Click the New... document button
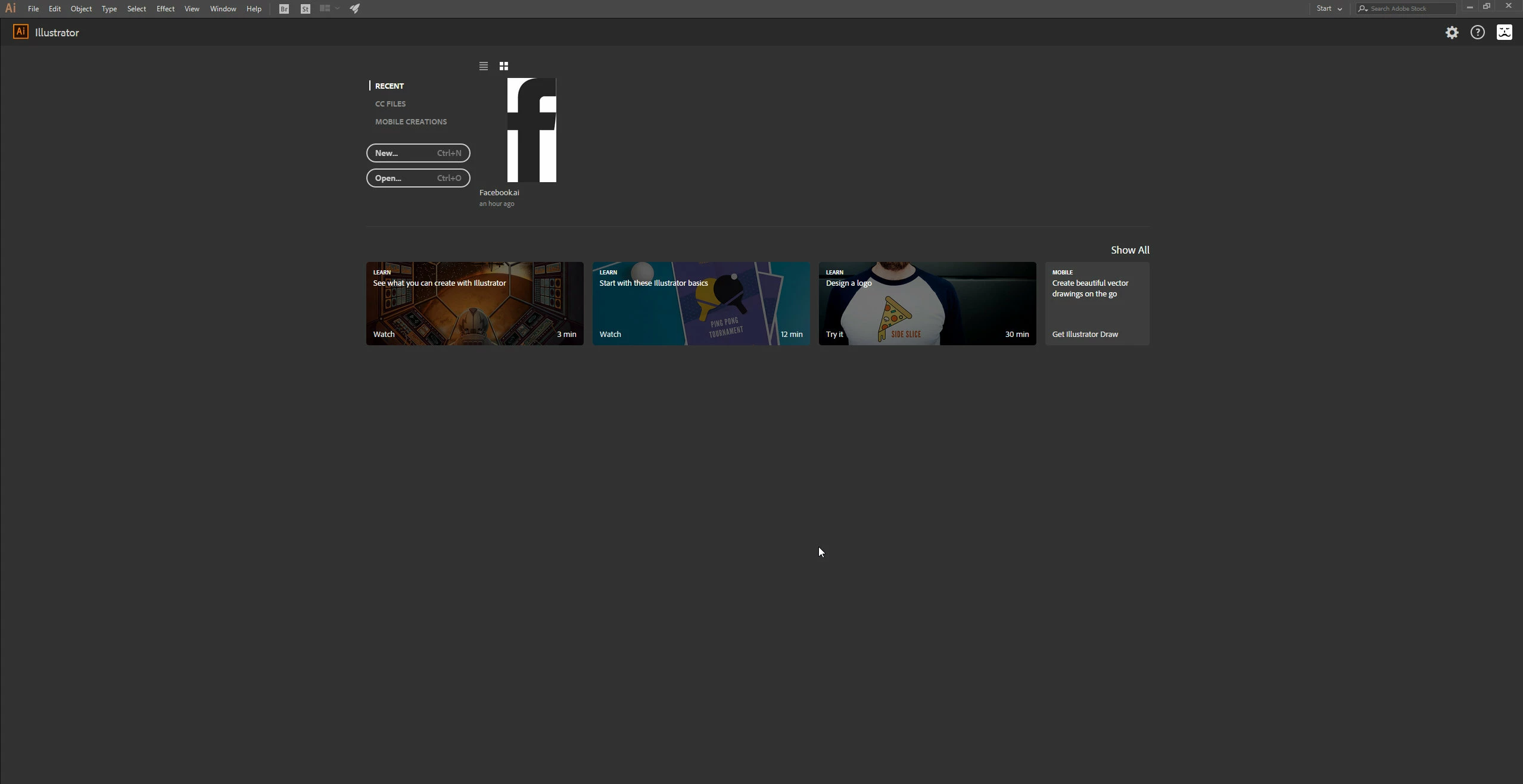The height and width of the screenshot is (784, 1523). point(418,153)
